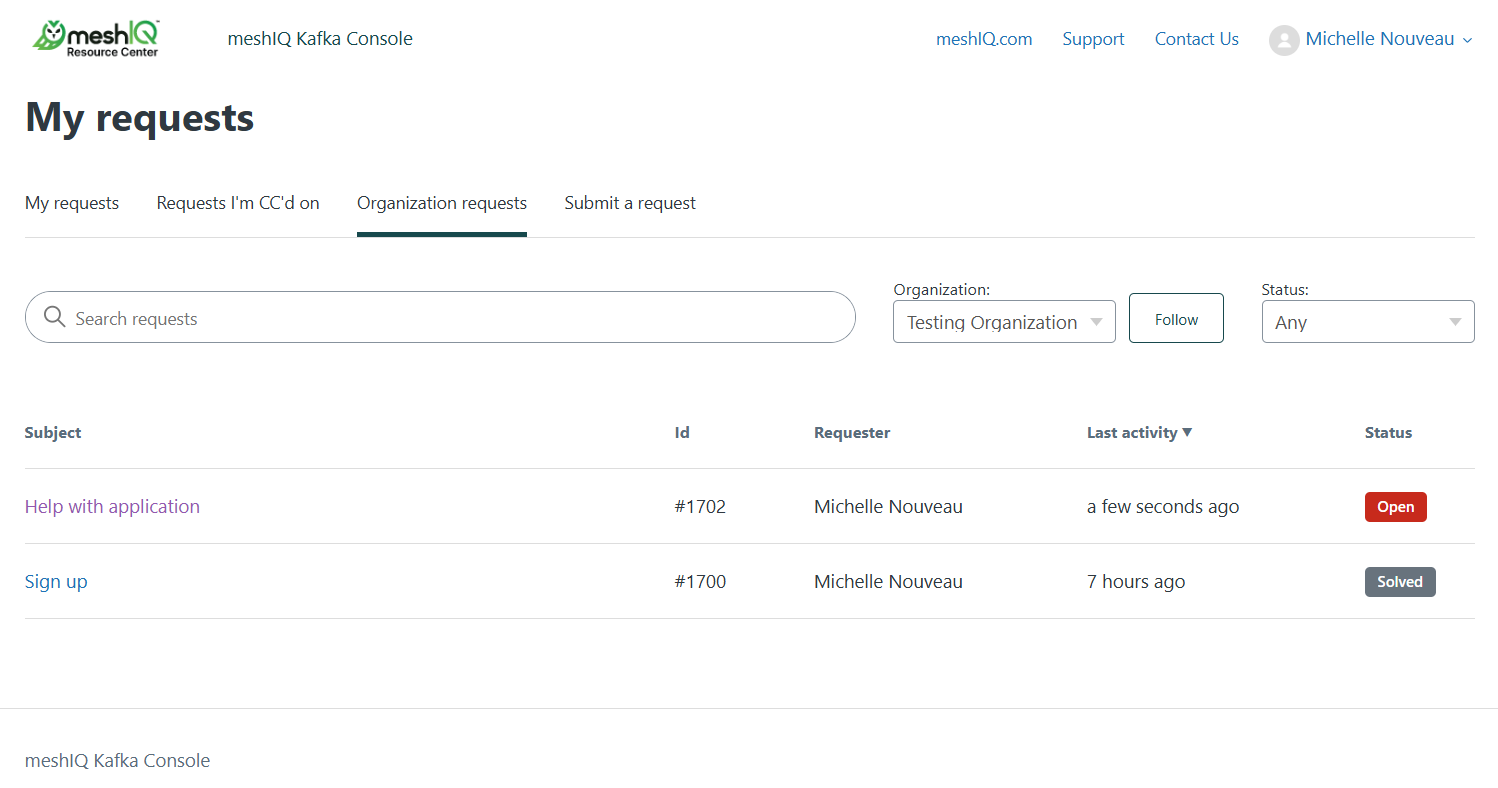Select the Organization requests tab
The image size is (1498, 788).
(441, 203)
